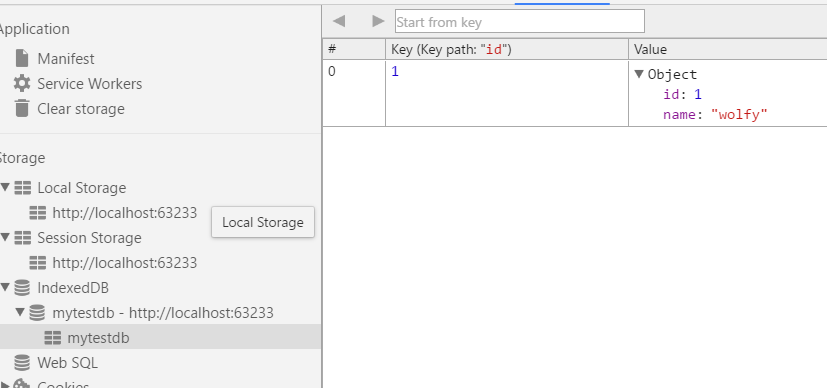Click the IndexedDB database icon
The image size is (827, 388).
tap(22, 288)
